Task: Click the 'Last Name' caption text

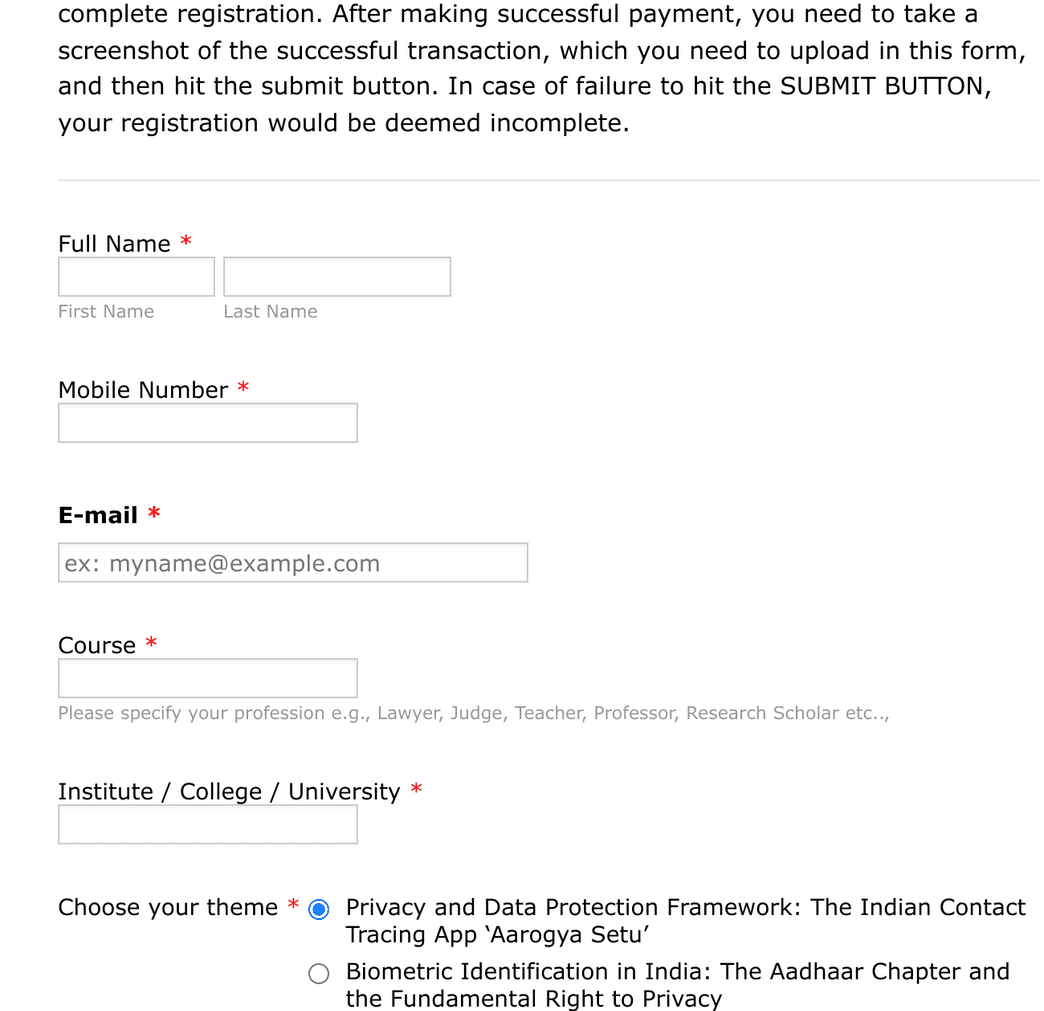Action: (270, 311)
